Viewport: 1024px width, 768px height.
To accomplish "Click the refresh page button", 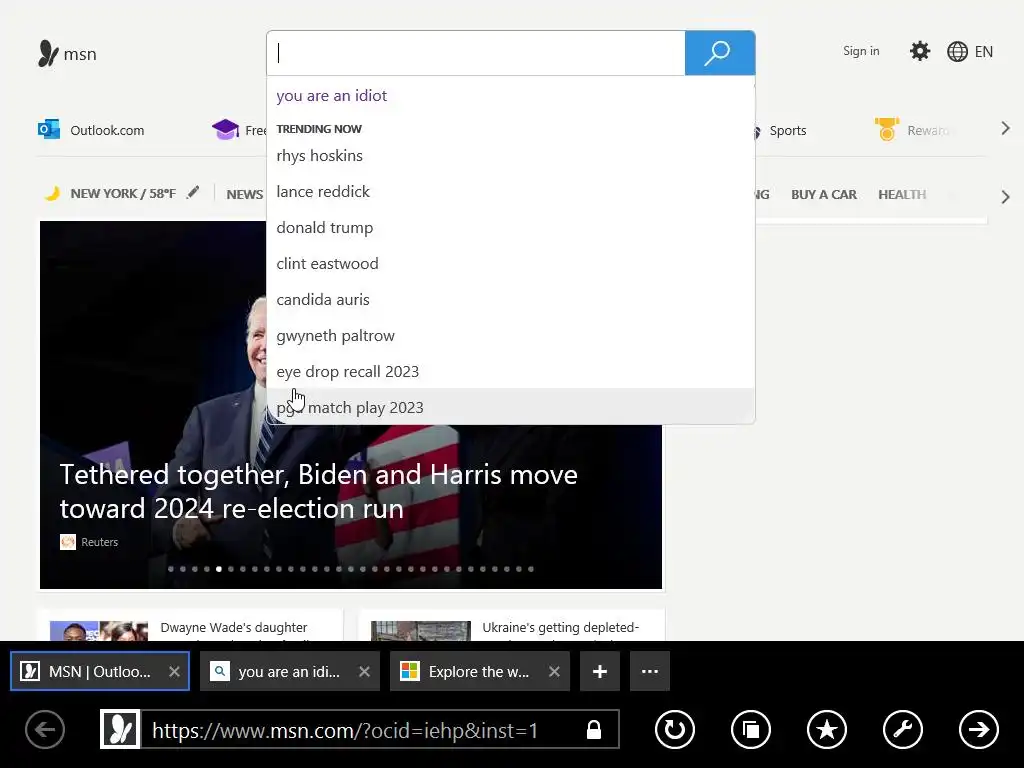I will [x=675, y=729].
